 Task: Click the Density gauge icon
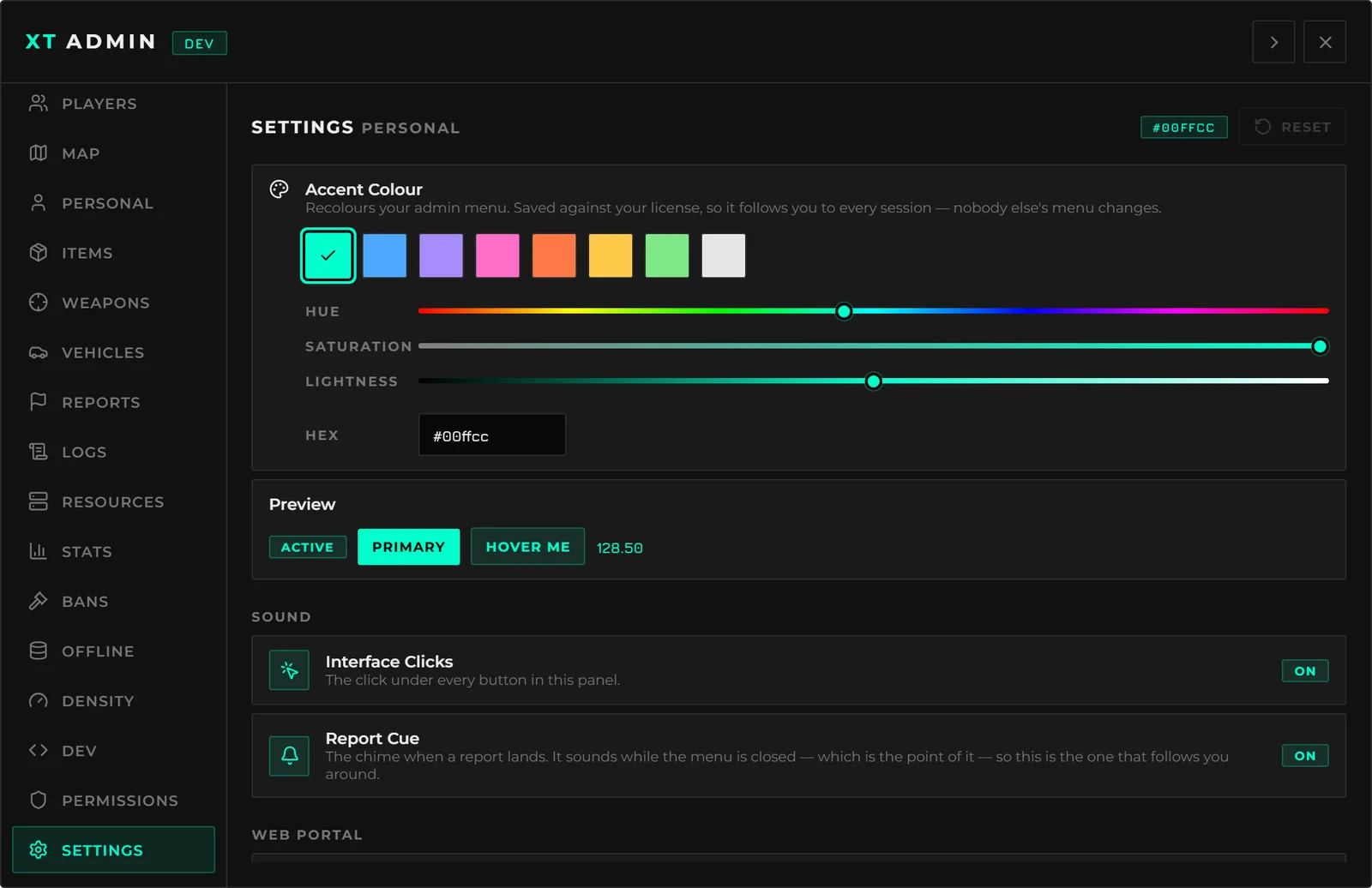tap(39, 700)
